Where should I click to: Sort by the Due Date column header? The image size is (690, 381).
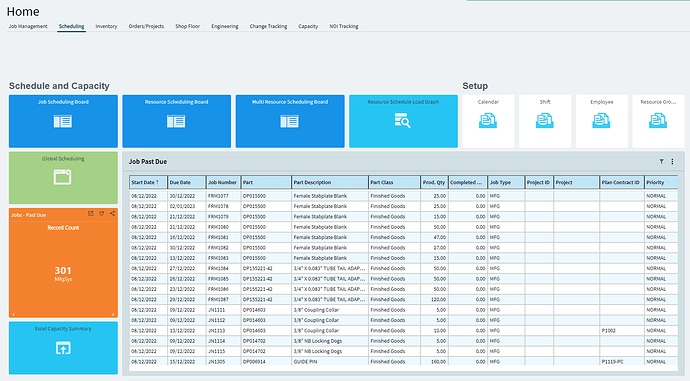pos(186,182)
